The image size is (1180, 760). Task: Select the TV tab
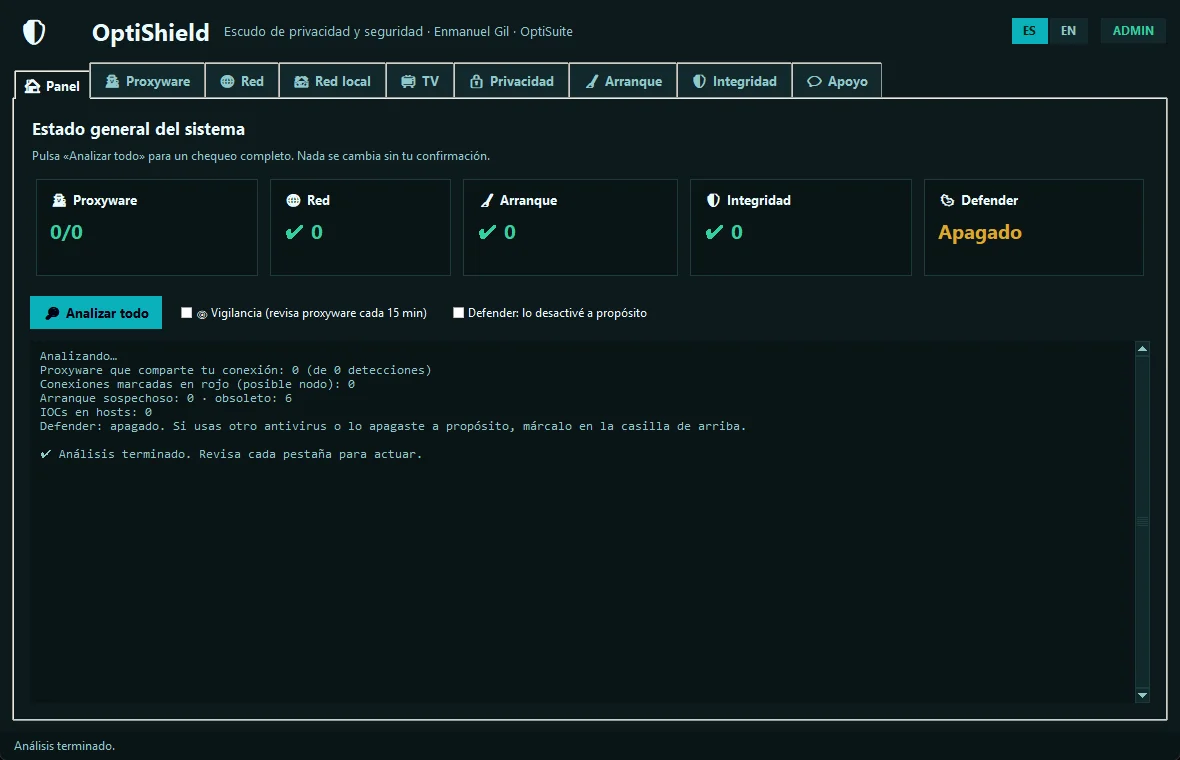420,81
